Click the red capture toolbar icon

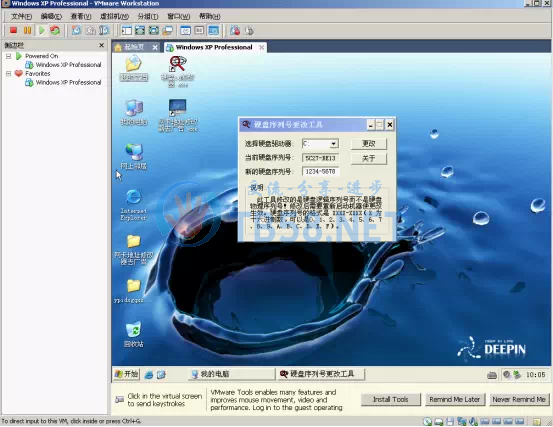235,31
